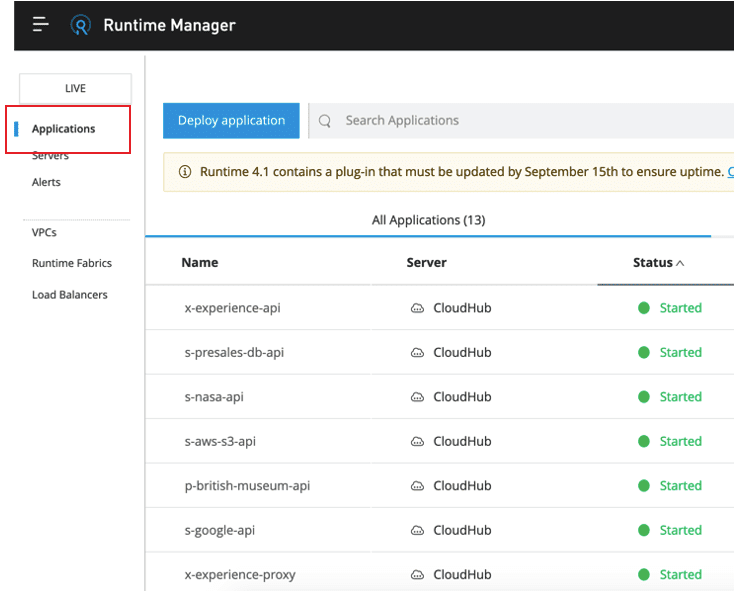Screen dimensions: 747x591
Task: Click the Runtime Manager logo icon
Action: click(81, 25)
